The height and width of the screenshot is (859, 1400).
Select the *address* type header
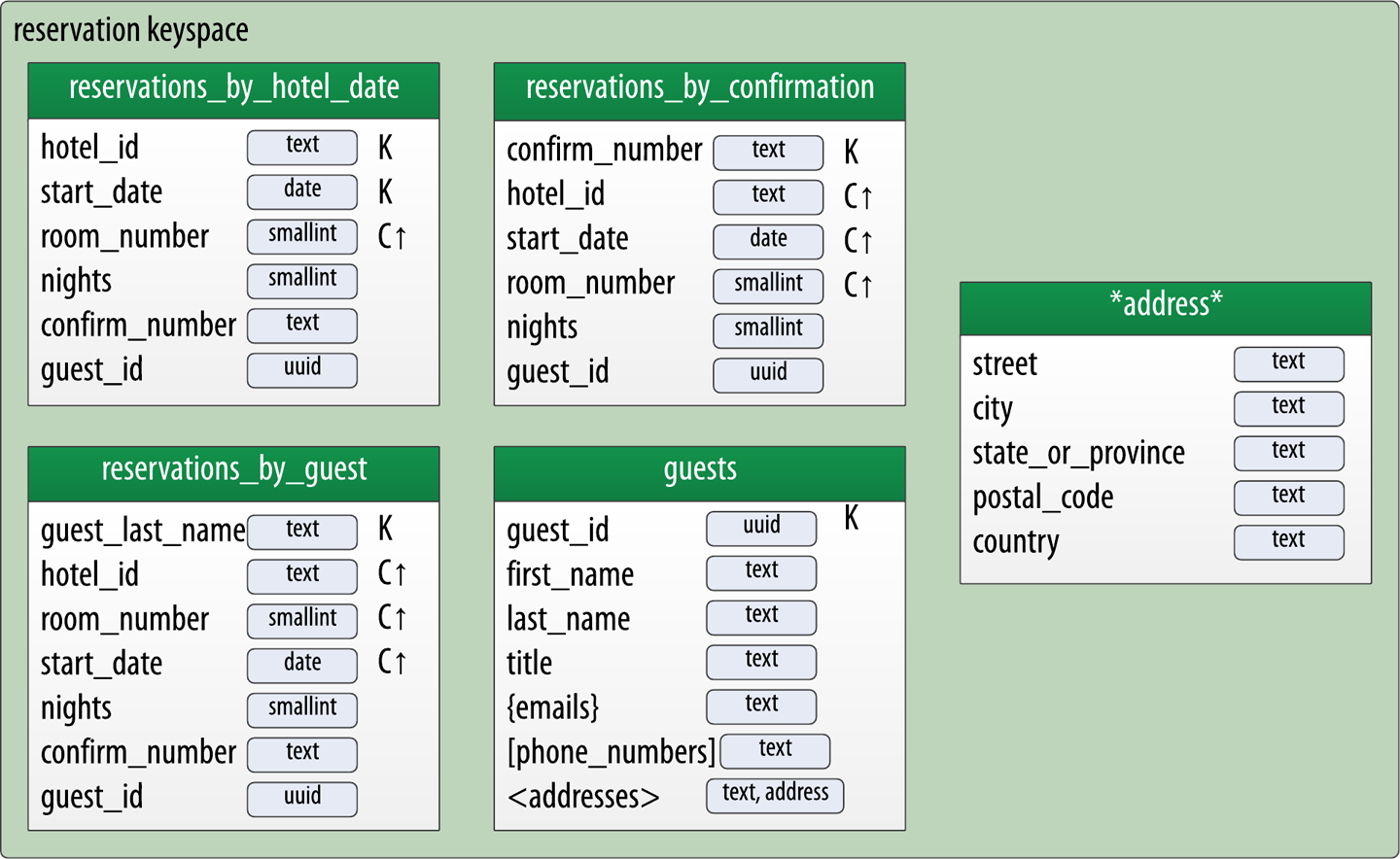click(1166, 308)
